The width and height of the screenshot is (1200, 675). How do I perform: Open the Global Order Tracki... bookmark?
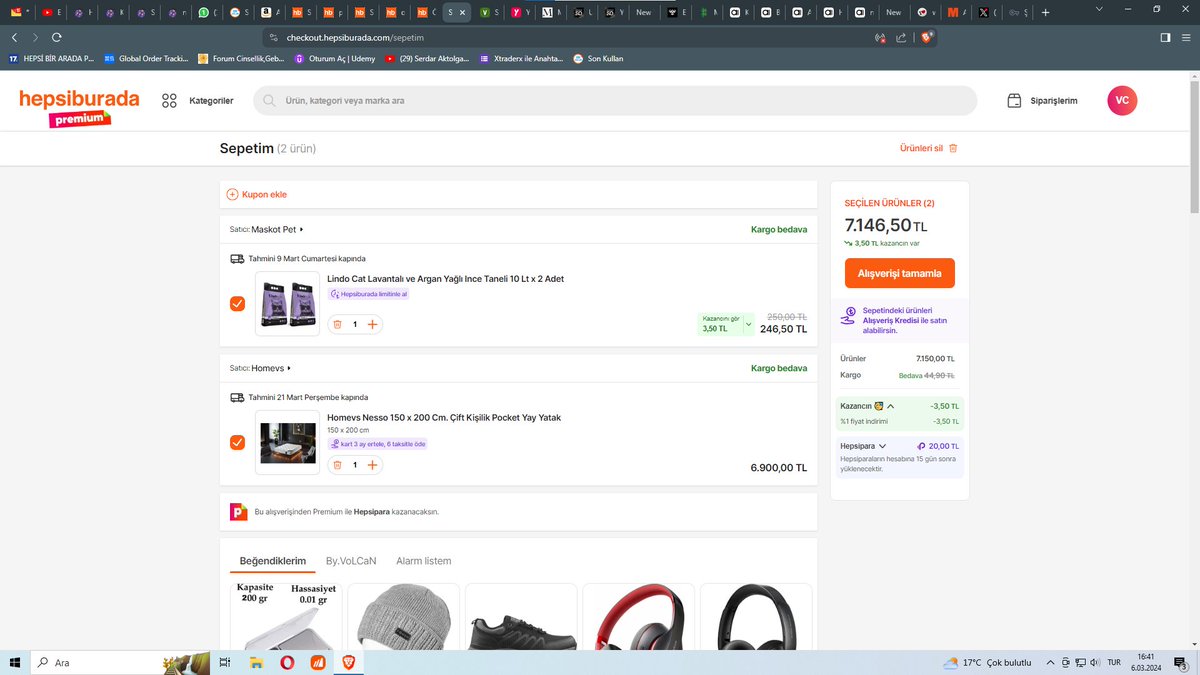click(146, 59)
